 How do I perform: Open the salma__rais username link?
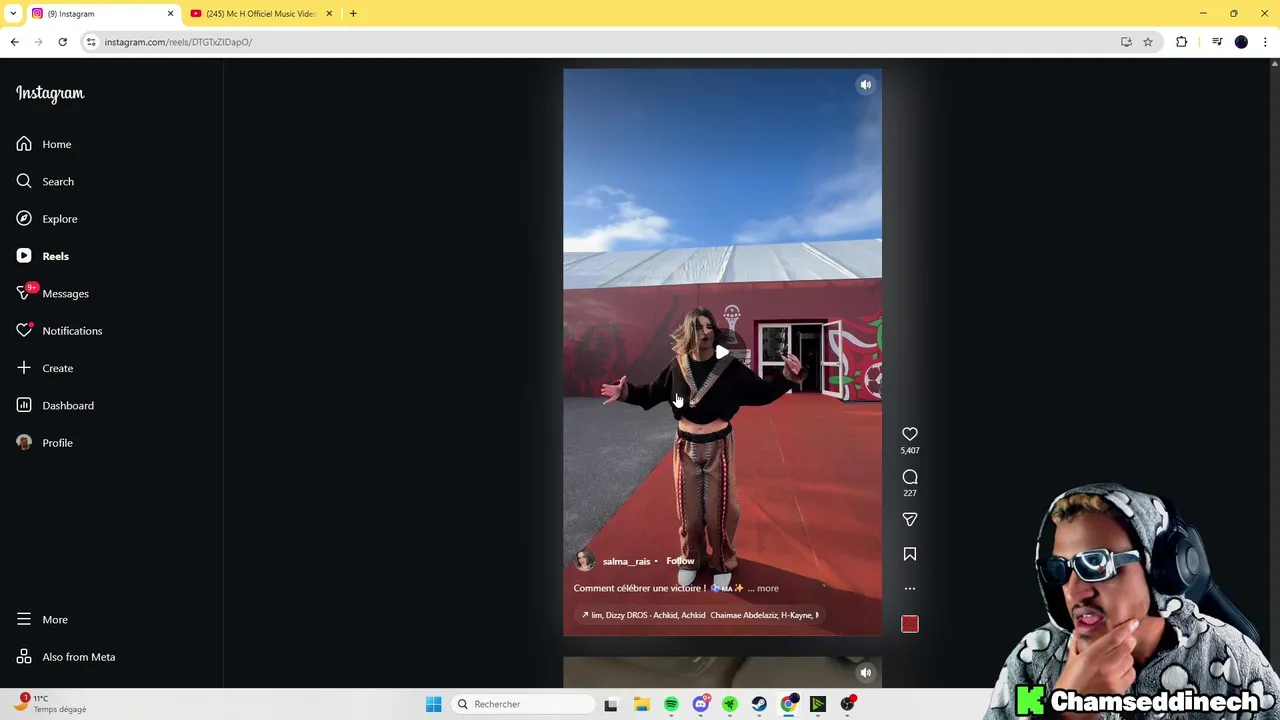pyautogui.click(x=626, y=562)
